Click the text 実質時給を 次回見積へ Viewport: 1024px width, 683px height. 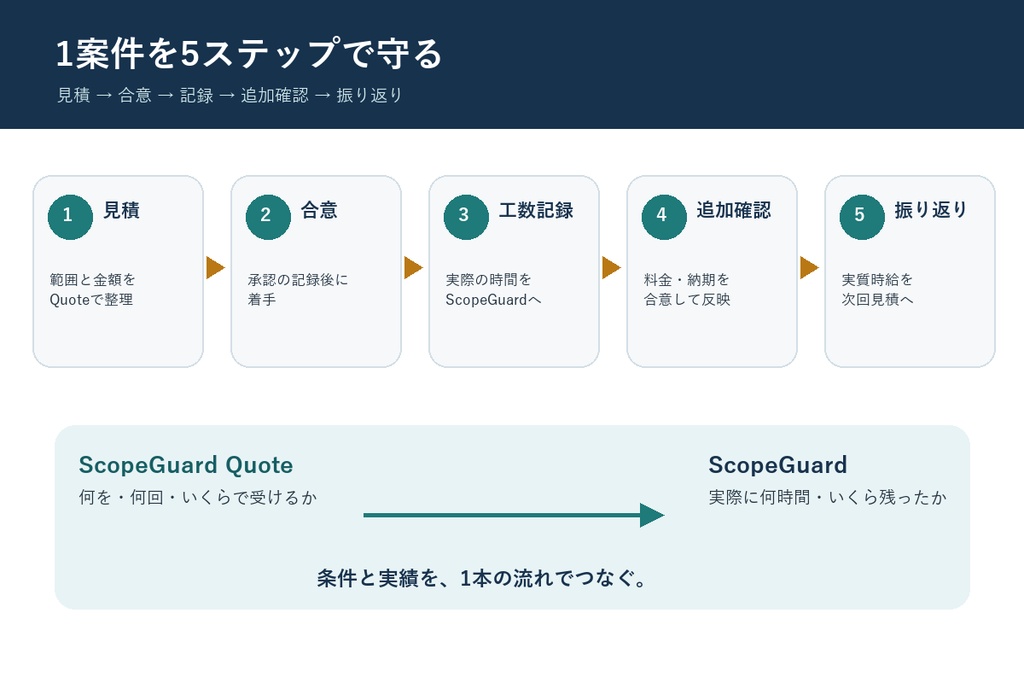point(877,289)
